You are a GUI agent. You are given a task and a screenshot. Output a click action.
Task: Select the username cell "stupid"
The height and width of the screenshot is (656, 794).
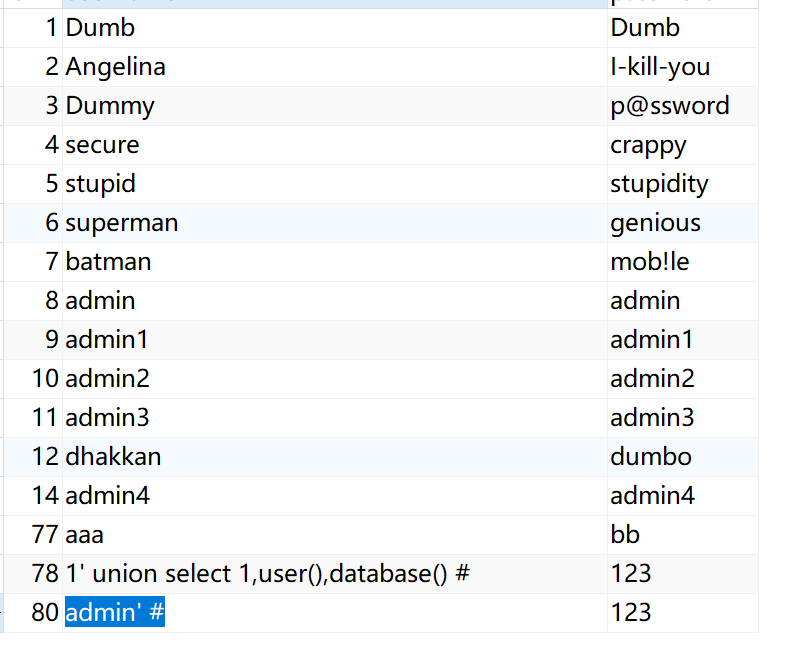335,184
